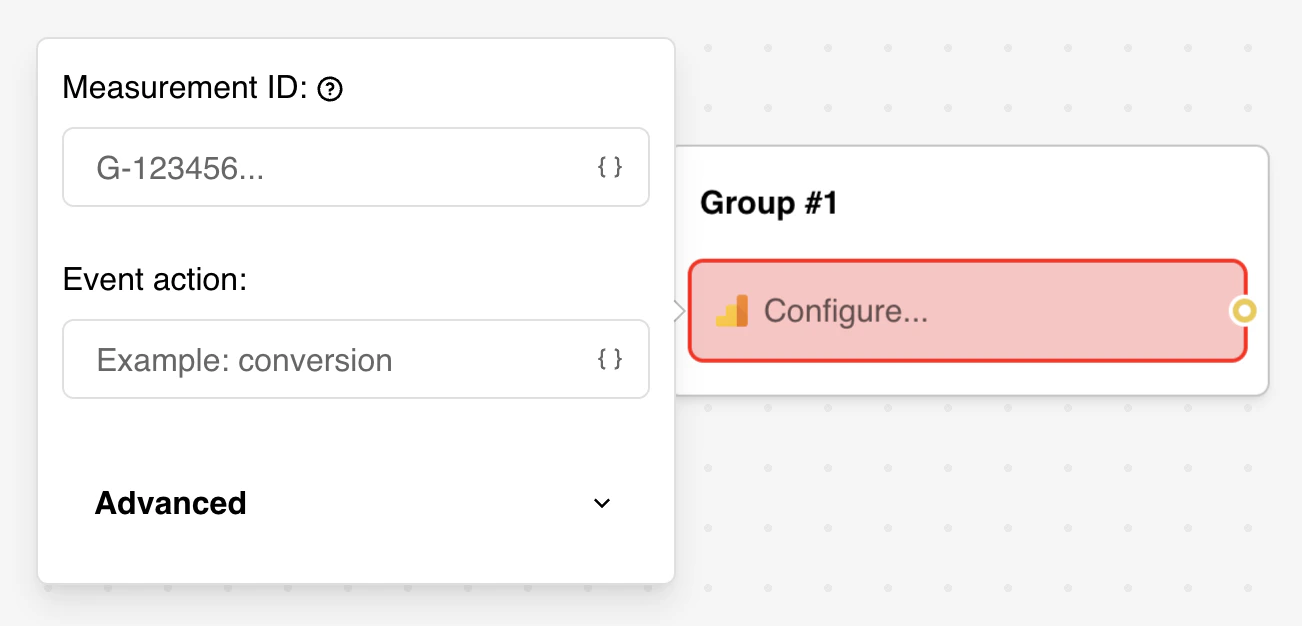Viewport: 1302px width, 626px height.
Task: Collapse the Advanced options panel
Action: (x=601, y=503)
